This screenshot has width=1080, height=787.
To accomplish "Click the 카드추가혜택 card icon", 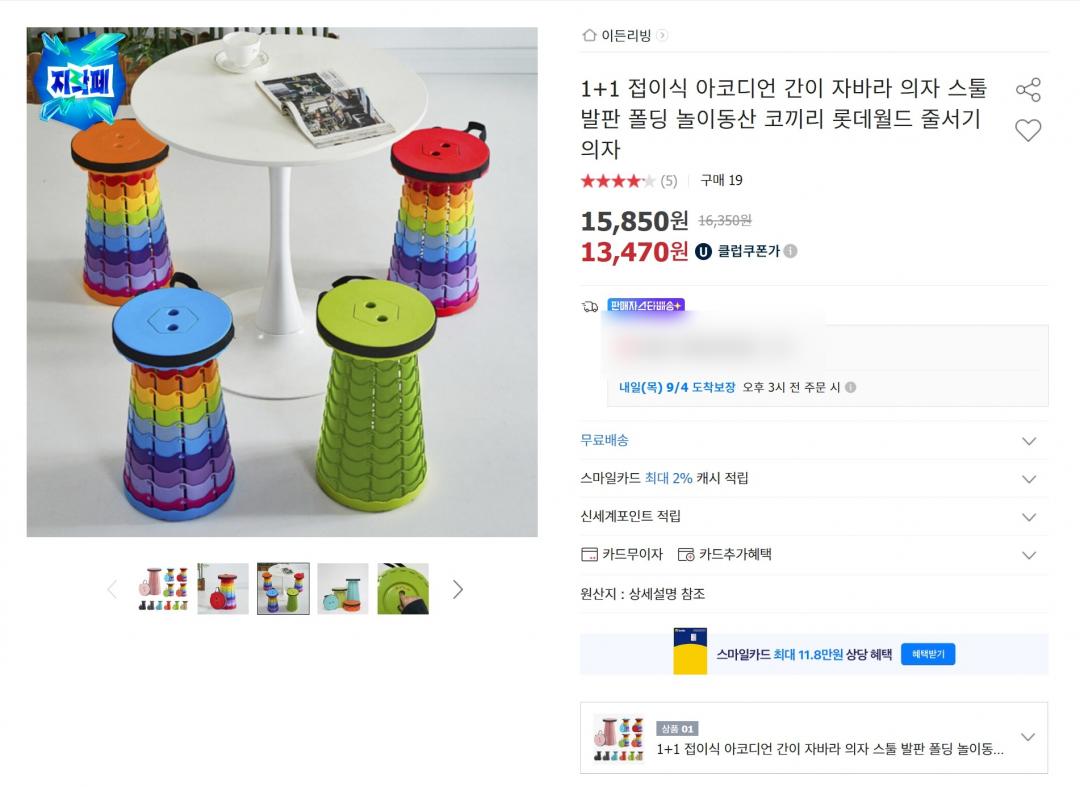I will (686, 554).
